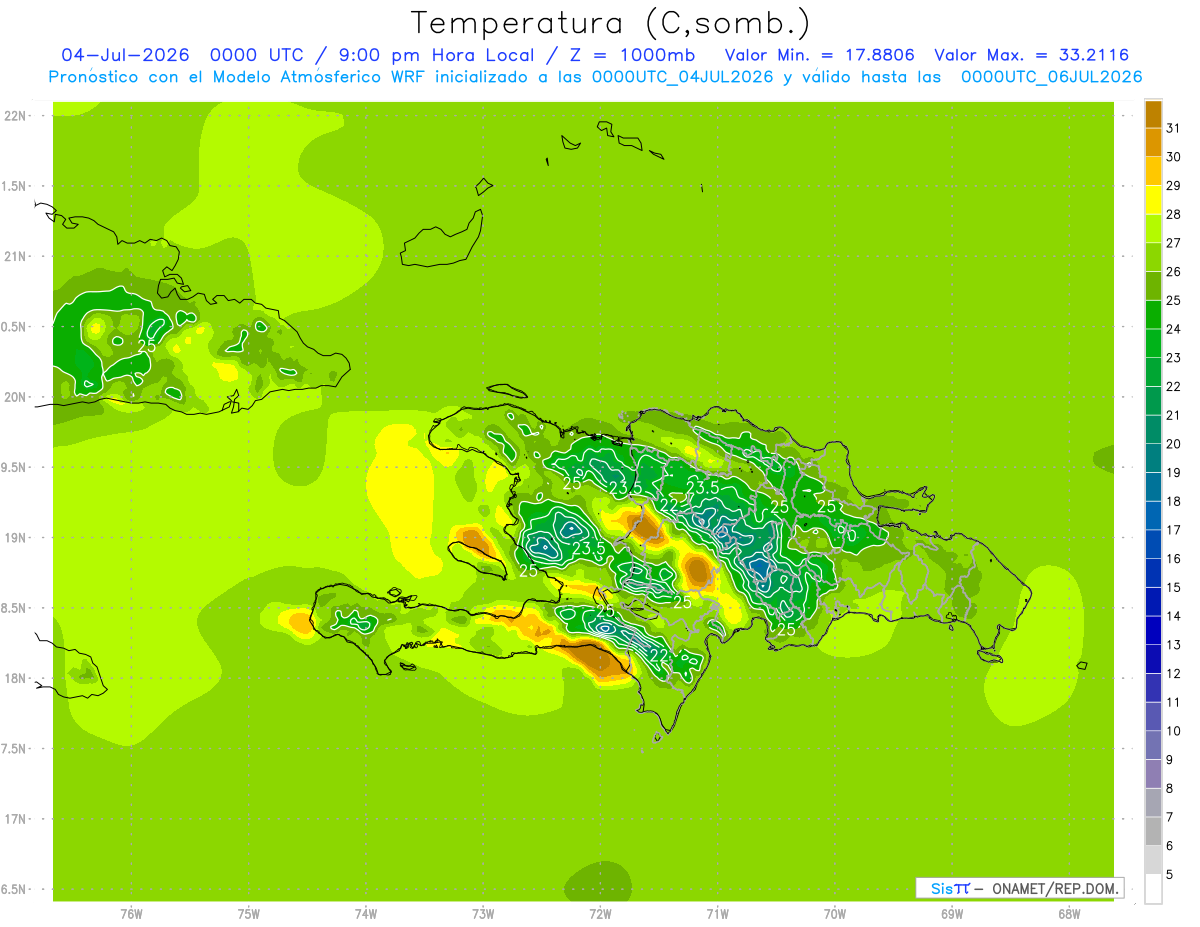Image resolution: width=1200 pixels, height=927 pixels.
Task: Click color scale label "5"
Action: pos(1169,875)
